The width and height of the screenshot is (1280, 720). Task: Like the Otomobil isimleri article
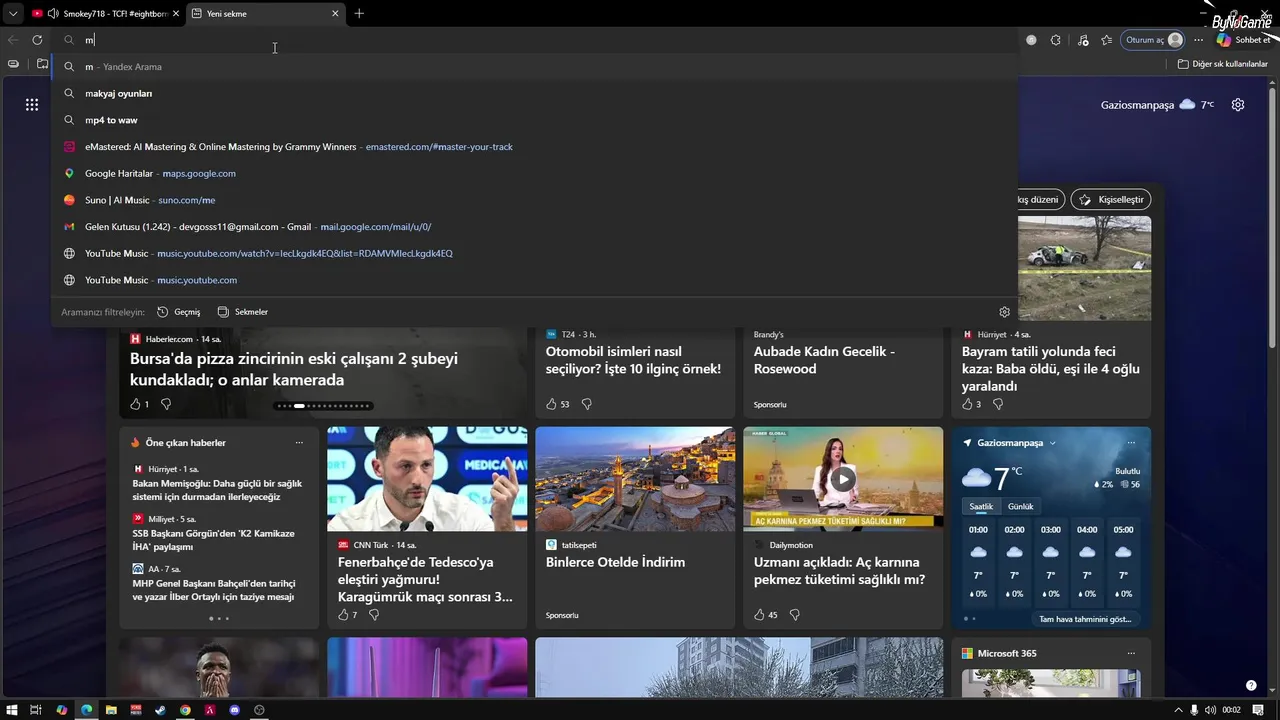coord(551,404)
